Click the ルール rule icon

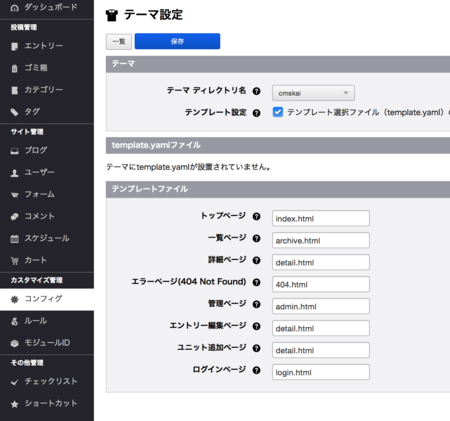[14, 321]
